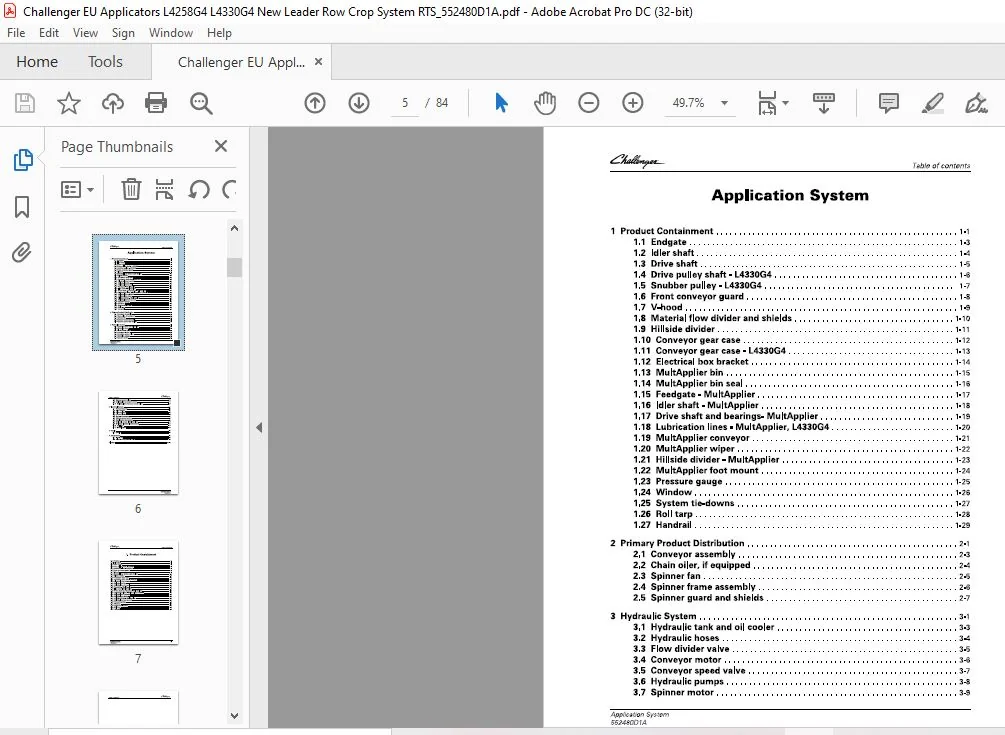Close the Challenger EU Appl document tab
The width and height of the screenshot is (1005, 735).
(319, 62)
